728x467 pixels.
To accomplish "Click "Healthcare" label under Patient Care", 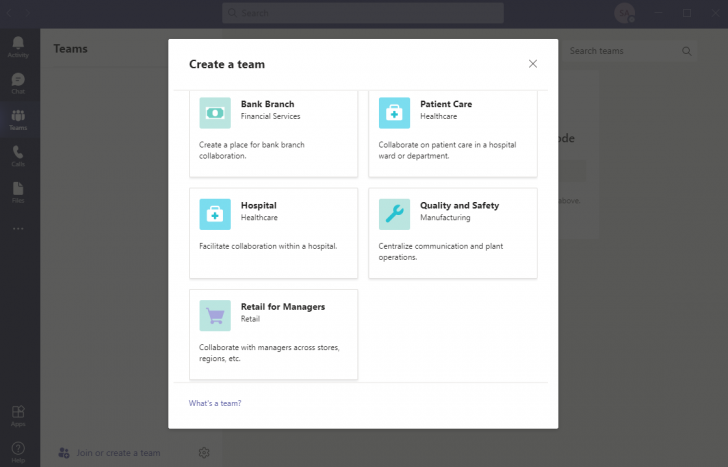I will coord(438,116).
